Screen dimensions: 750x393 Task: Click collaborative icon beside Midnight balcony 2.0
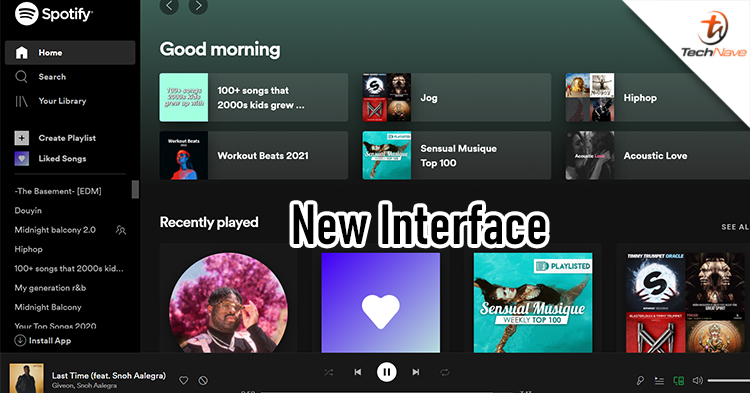pos(121,230)
